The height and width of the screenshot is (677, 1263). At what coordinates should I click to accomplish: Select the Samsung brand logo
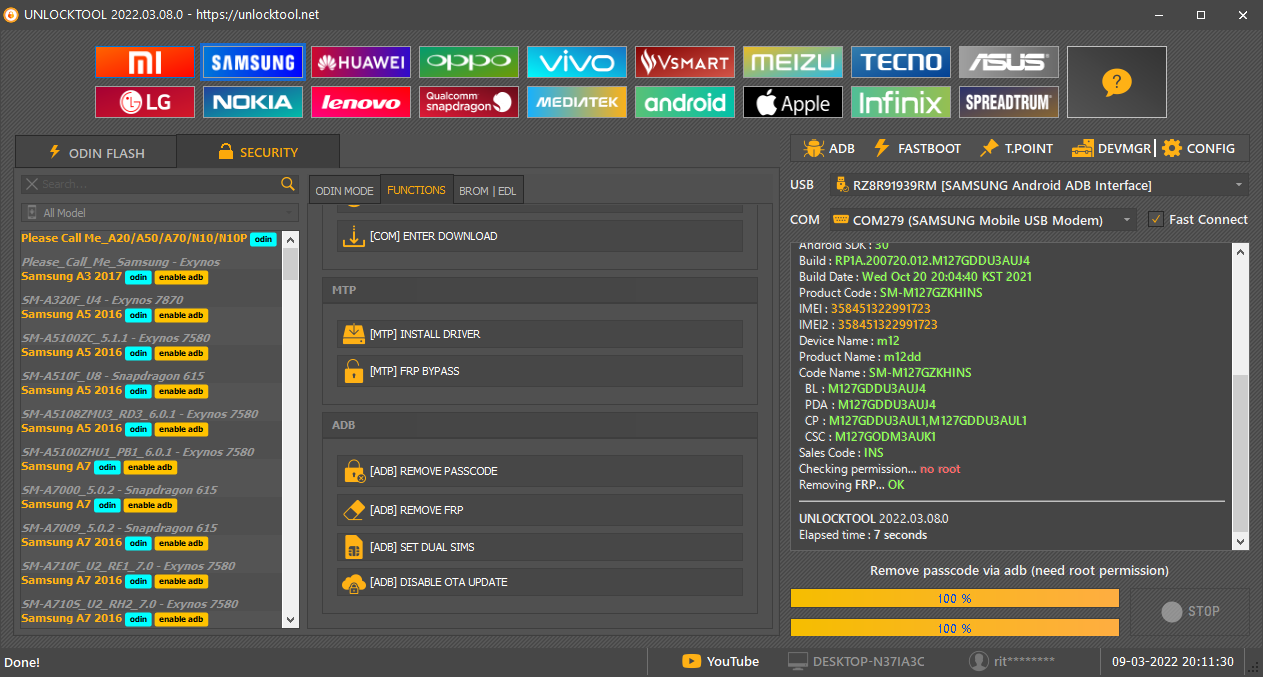tap(253, 62)
